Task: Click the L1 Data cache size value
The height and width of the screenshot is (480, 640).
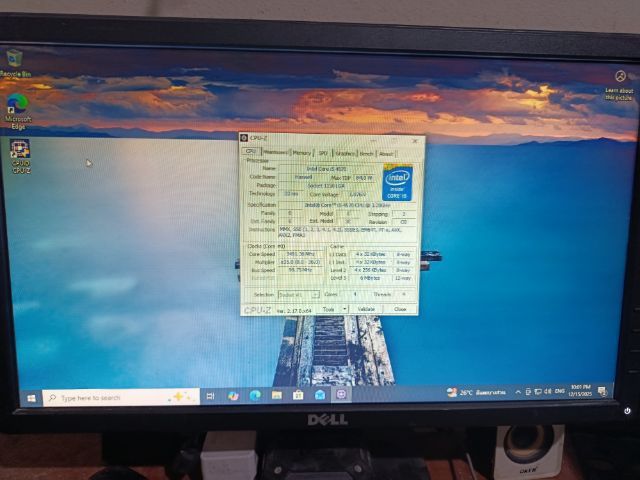Action: (x=370, y=254)
